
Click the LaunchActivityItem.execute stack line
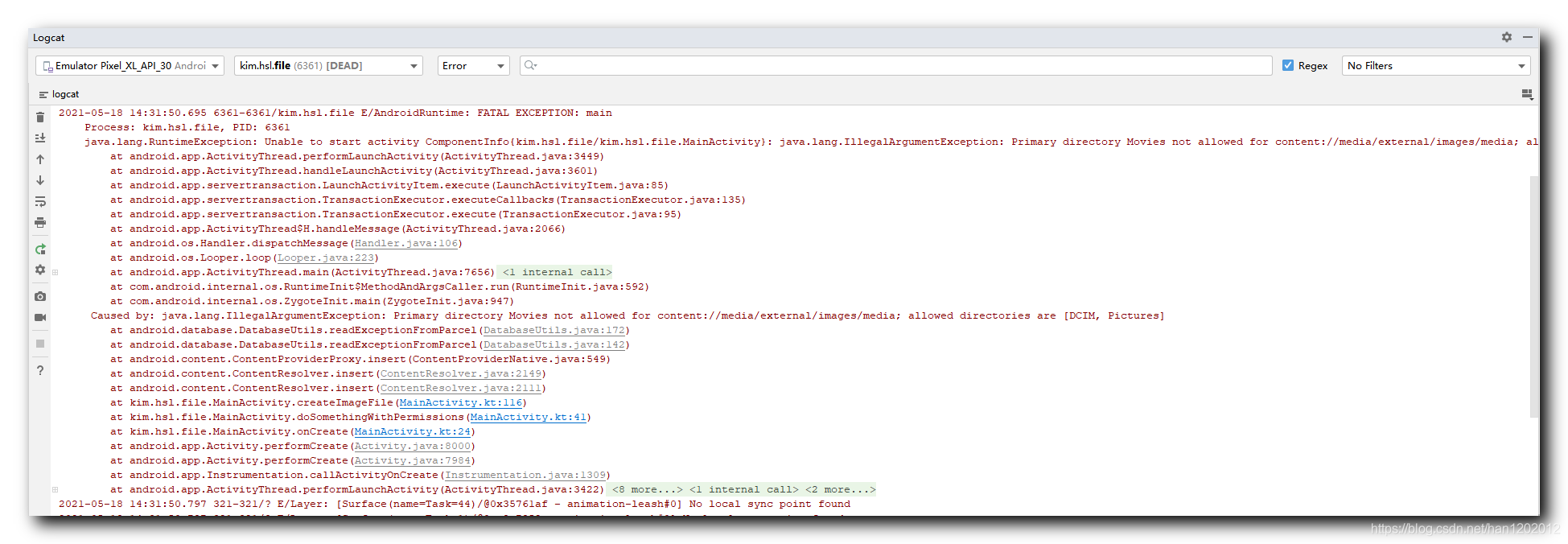389,185
